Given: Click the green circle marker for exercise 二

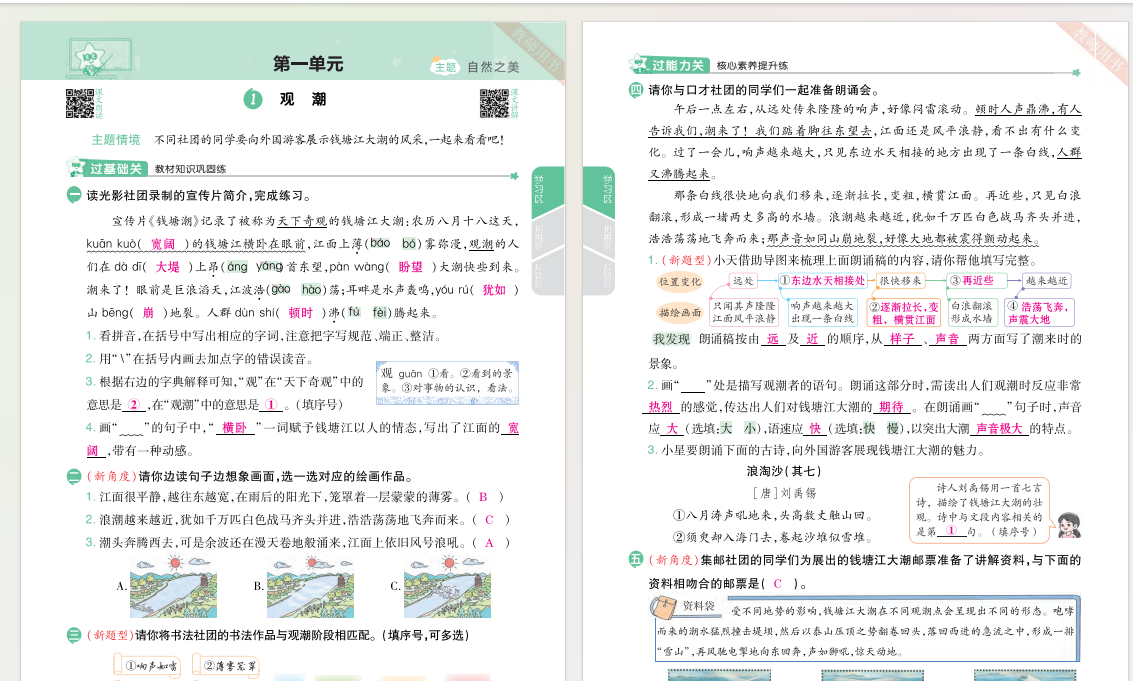Looking at the screenshot, I should [74, 476].
